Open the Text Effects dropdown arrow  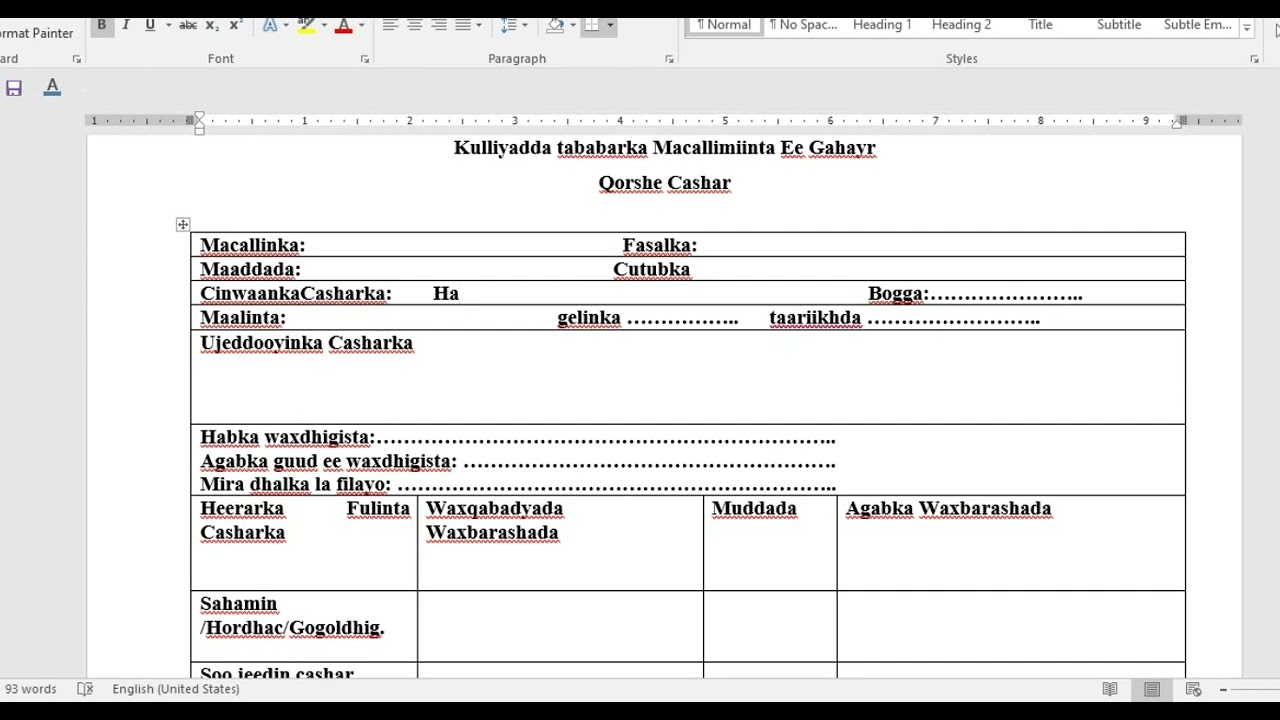pyautogui.click(x=286, y=25)
